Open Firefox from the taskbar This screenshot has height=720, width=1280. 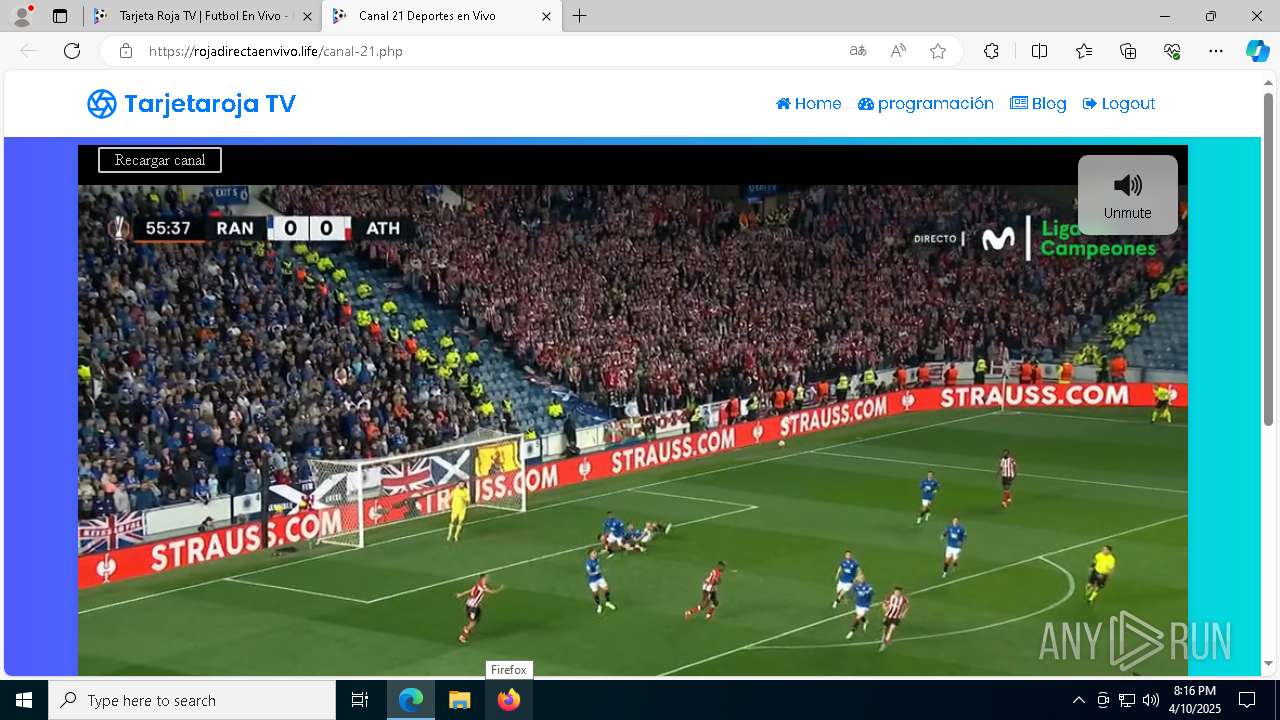click(508, 700)
